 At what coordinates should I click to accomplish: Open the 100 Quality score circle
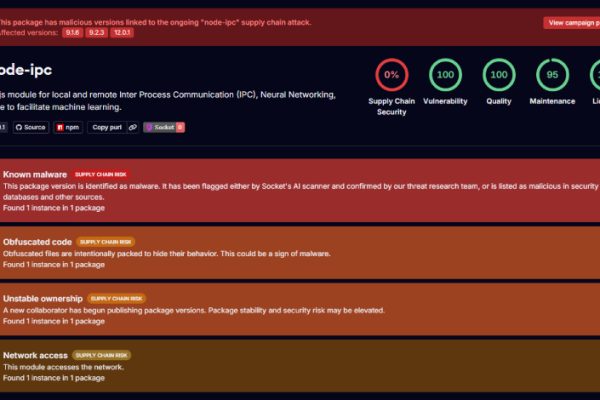(499, 75)
